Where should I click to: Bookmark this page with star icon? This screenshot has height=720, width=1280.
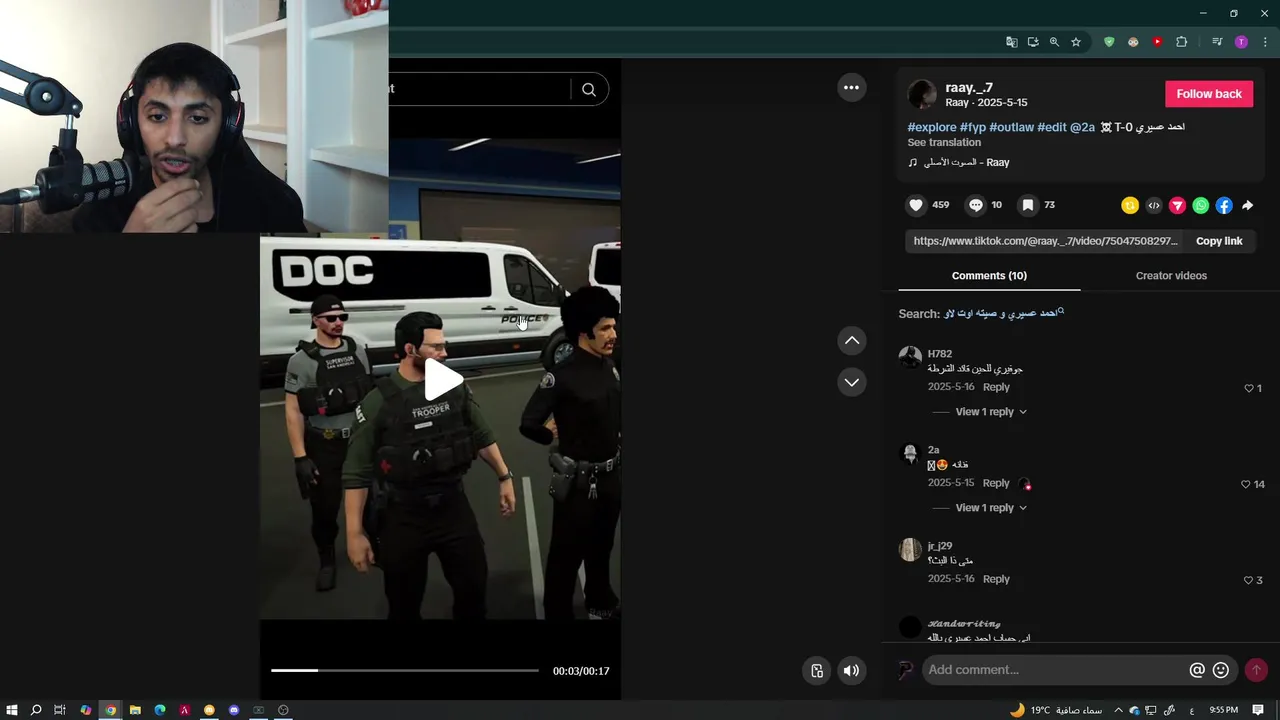(x=1076, y=42)
